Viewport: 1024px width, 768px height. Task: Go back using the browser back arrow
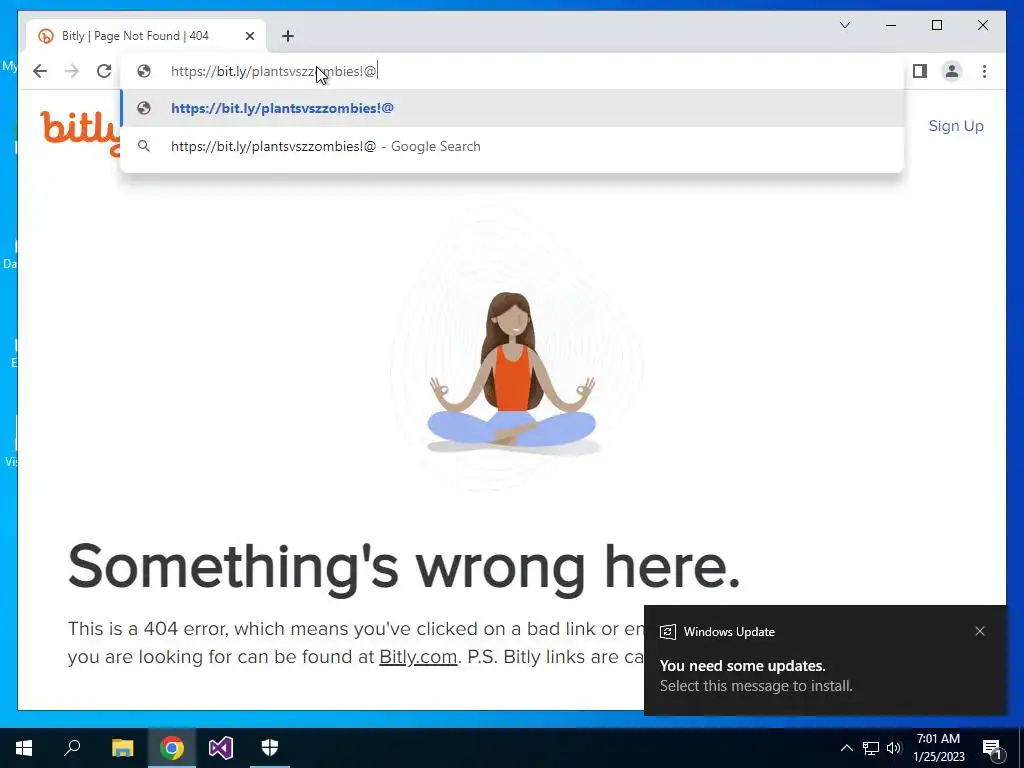point(40,71)
